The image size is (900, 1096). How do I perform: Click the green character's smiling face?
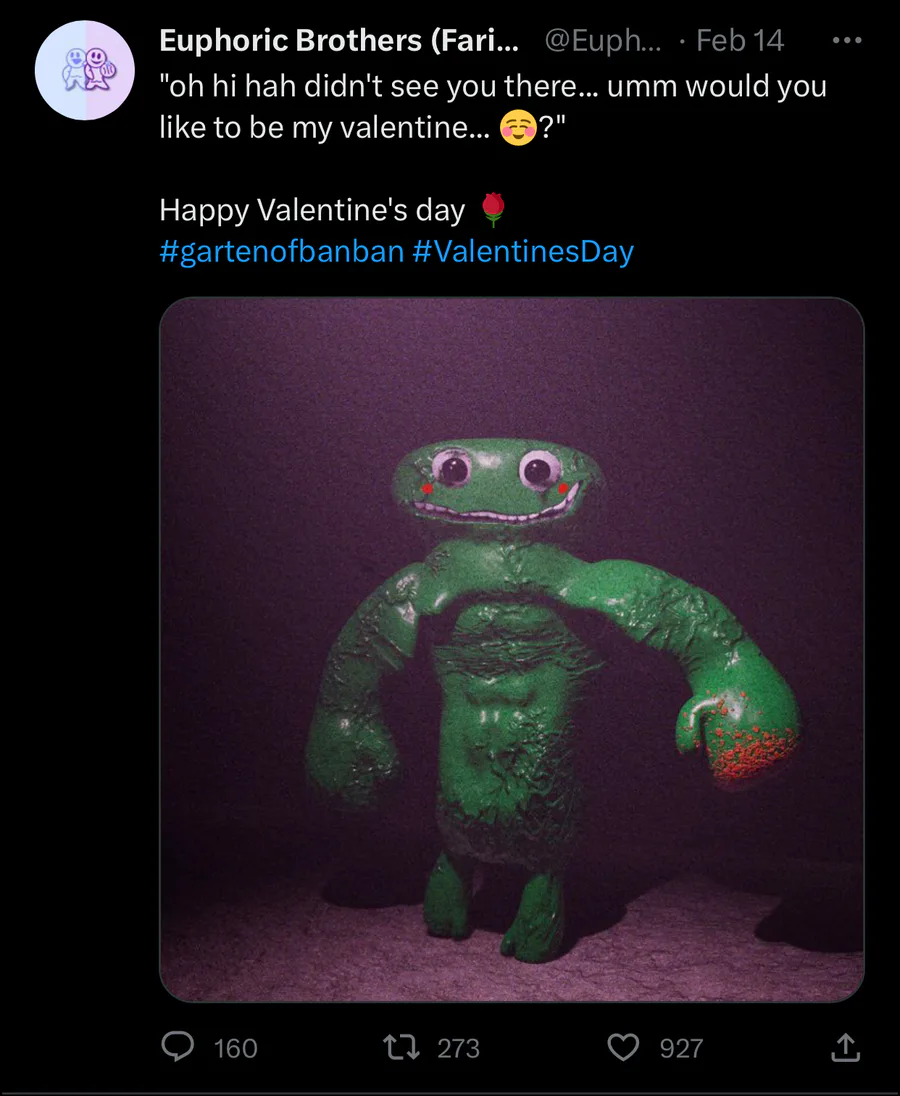pyautogui.click(x=496, y=480)
